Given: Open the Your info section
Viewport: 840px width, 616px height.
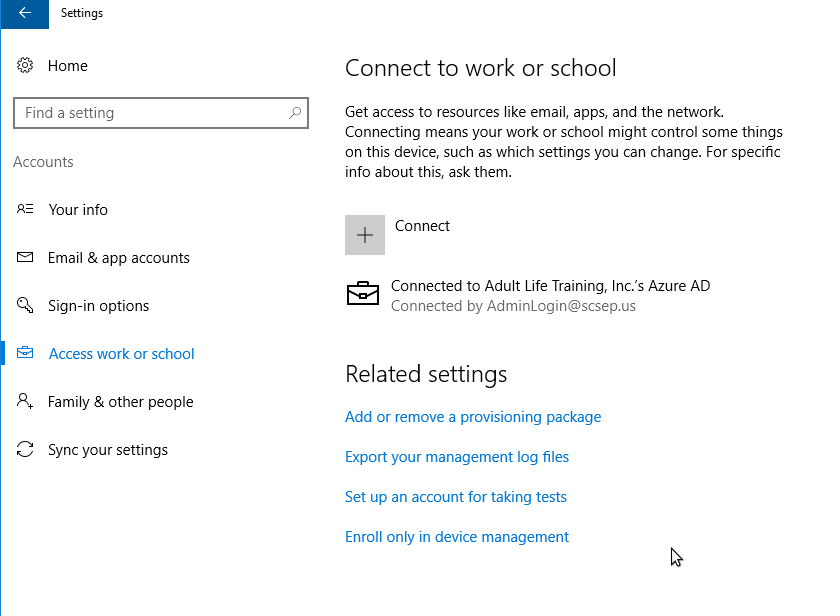Looking at the screenshot, I should [78, 209].
